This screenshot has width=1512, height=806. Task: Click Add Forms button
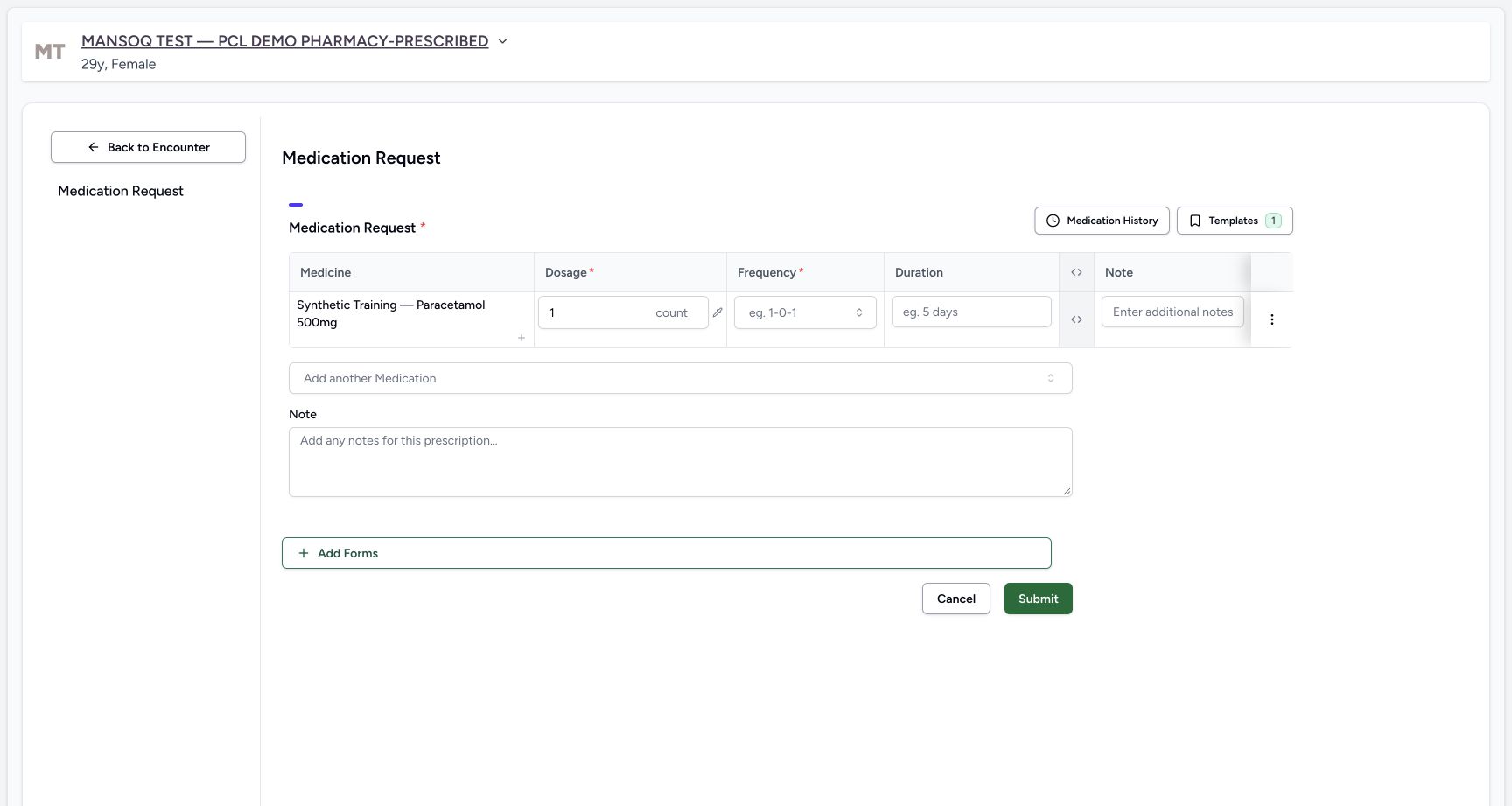[666, 553]
